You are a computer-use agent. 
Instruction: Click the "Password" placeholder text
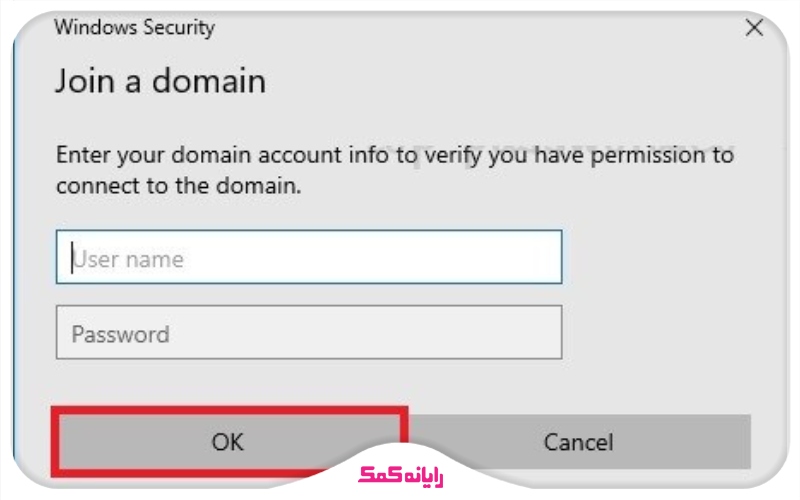tap(120, 334)
